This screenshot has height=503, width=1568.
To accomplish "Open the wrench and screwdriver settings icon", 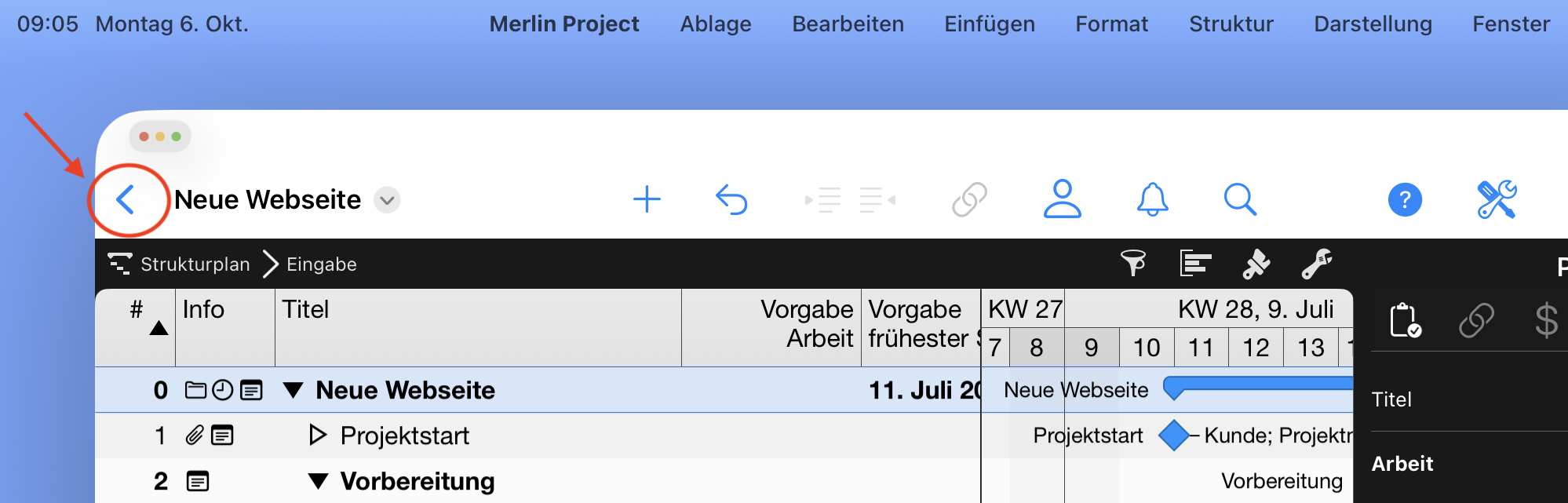I will [x=1497, y=200].
